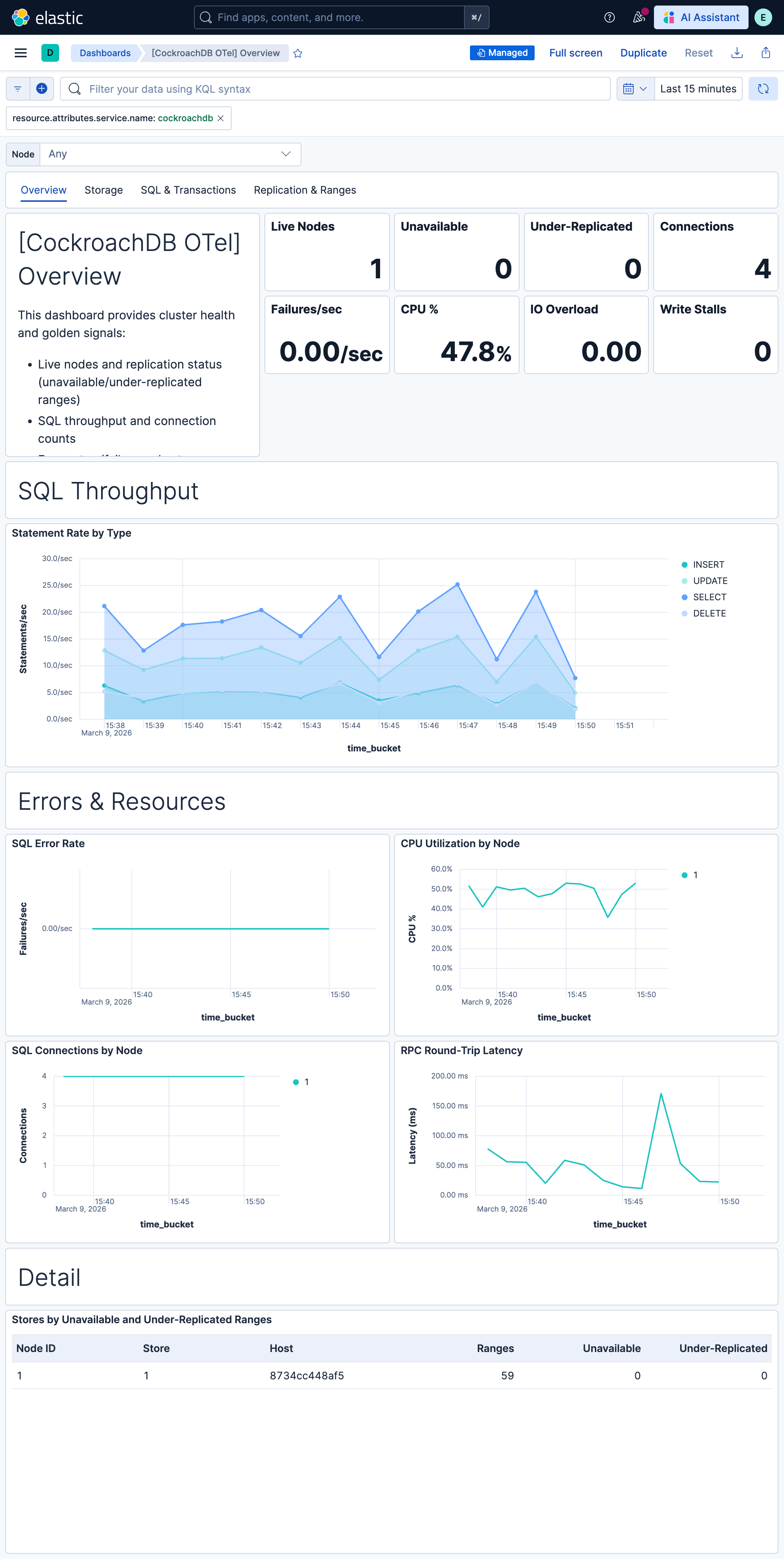Star the Overview dashboard as favorite

(298, 53)
